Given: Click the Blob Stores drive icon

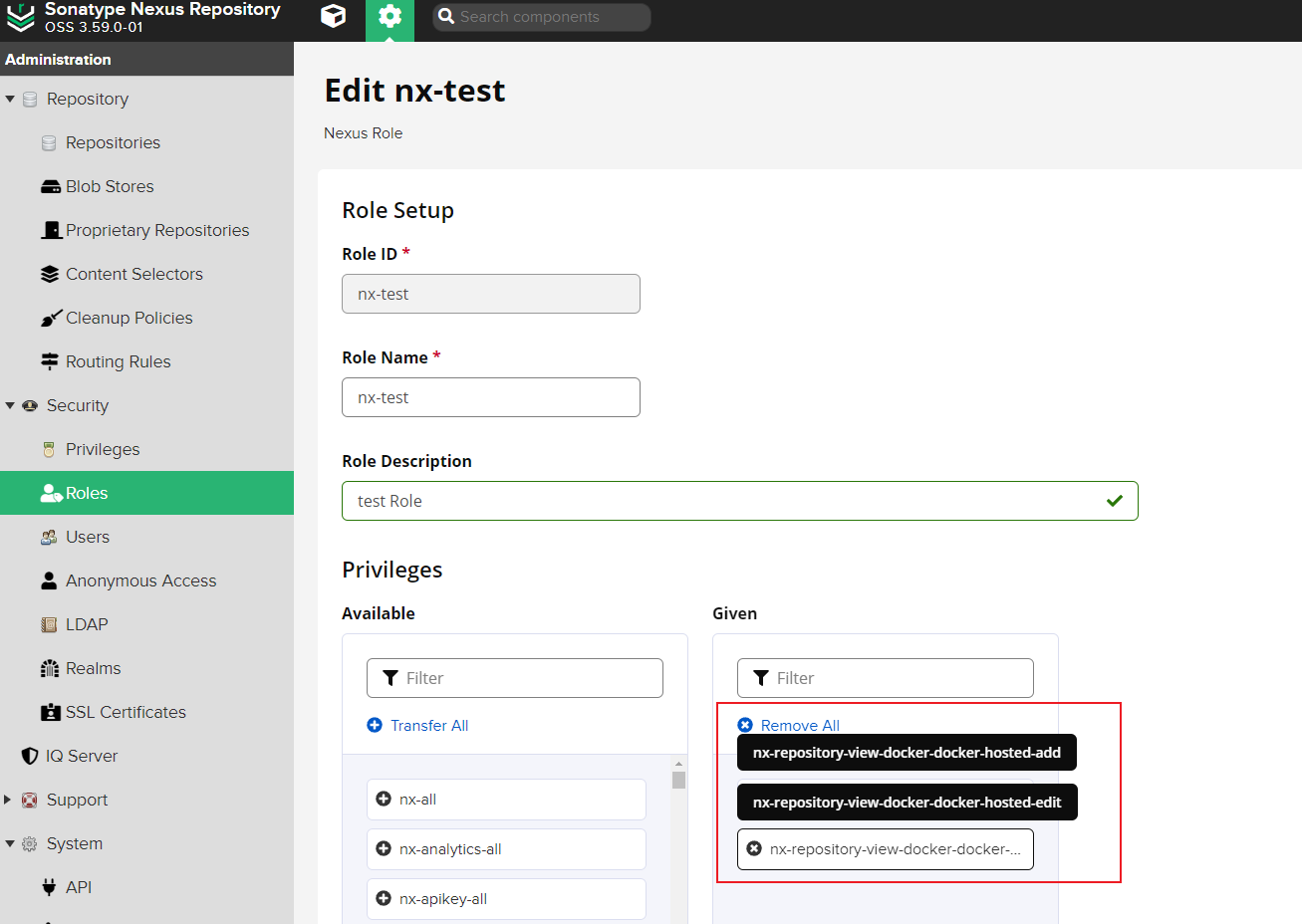Looking at the screenshot, I should (x=50, y=187).
